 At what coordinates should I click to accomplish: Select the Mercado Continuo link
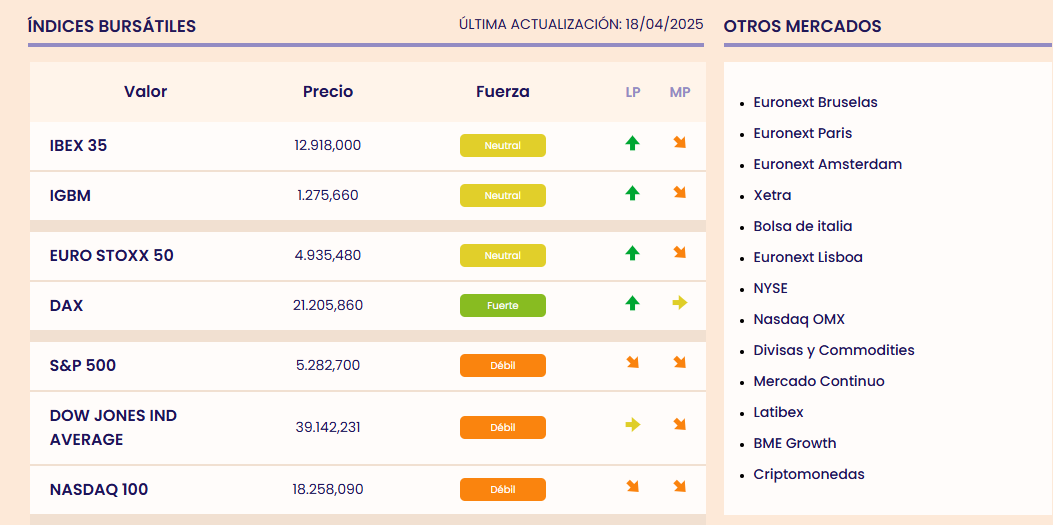[818, 381]
